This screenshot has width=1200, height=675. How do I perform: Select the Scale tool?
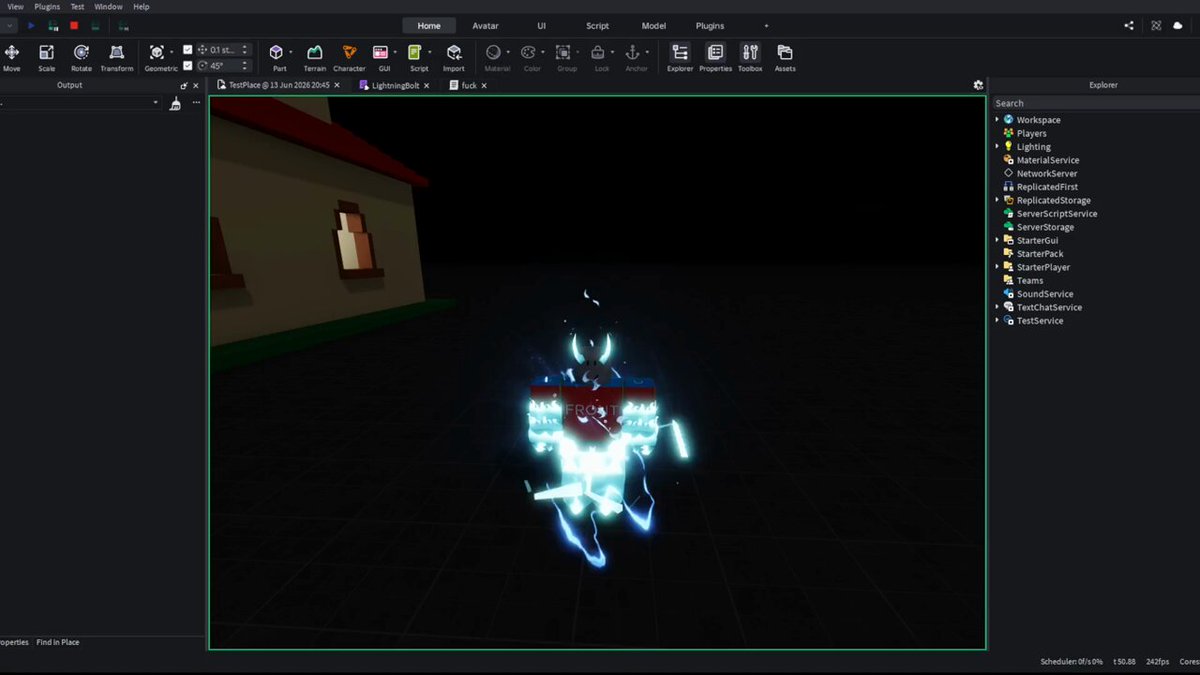coord(47,57)
